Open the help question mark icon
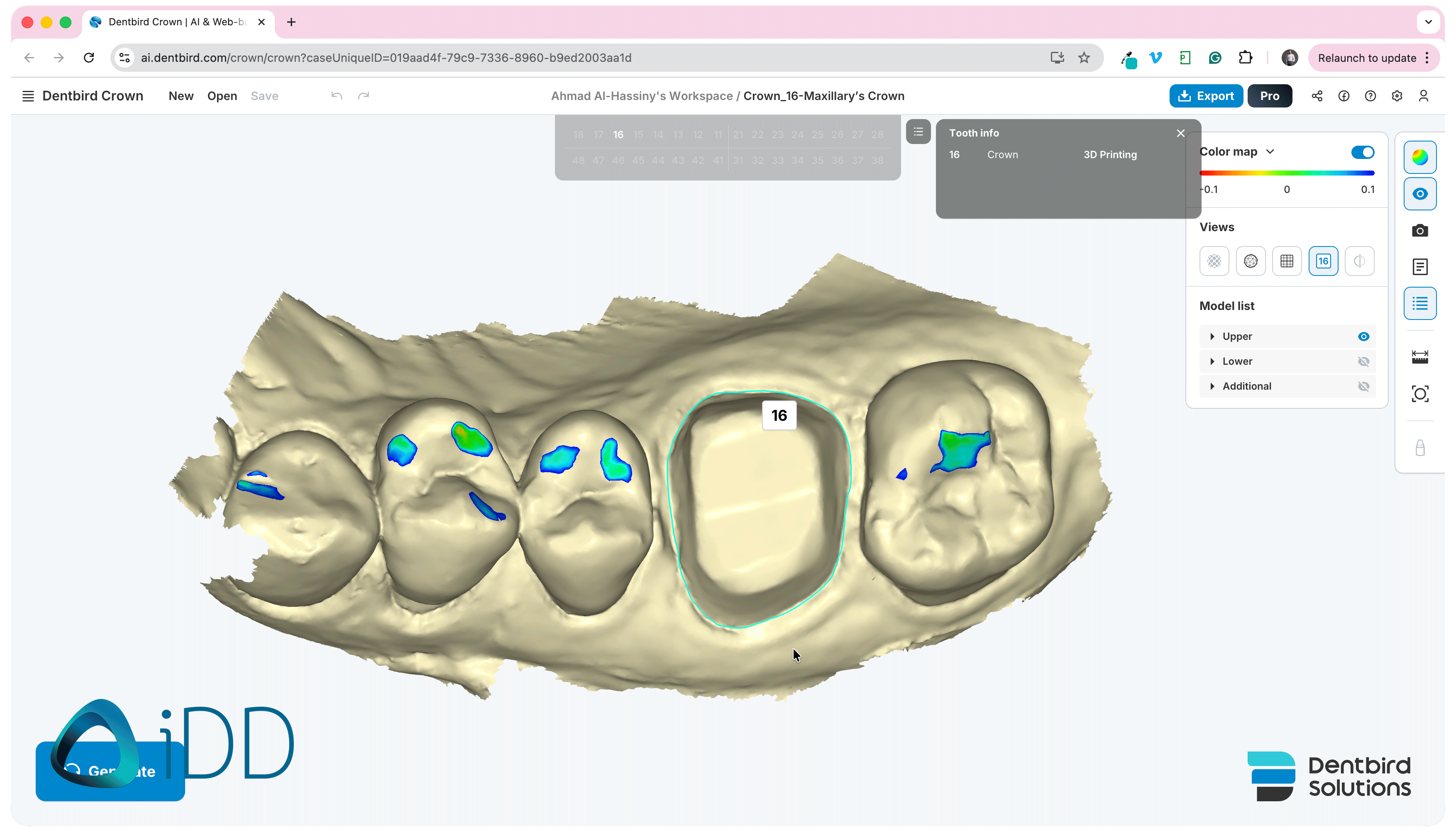The width and height of the screenshot is (1456, 832). tap(1370, 96)
